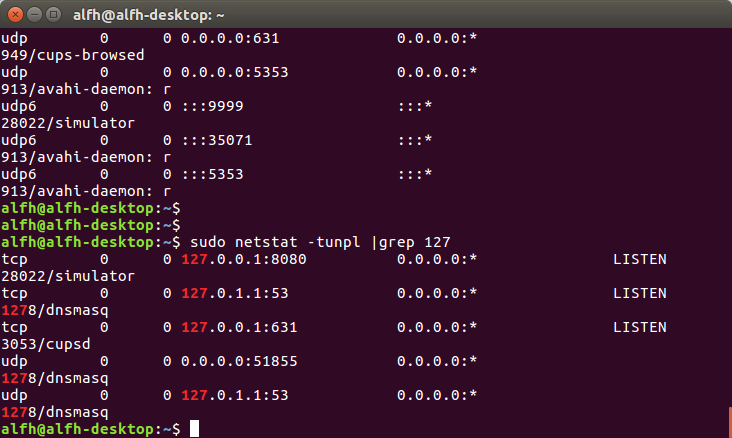This screenshot has width=732, height=438.
Task: Click the title text alfh@alfh-desktop: ~
Action: point(148,15)
